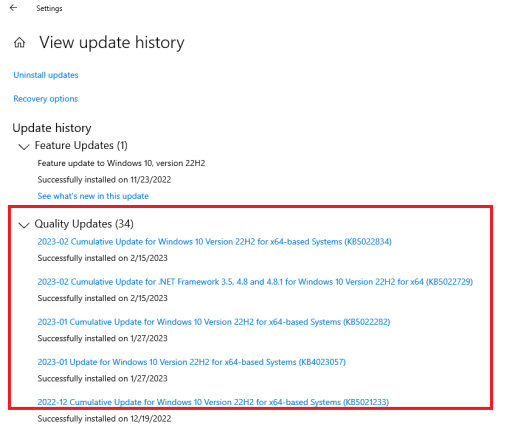Click the View update history page title
Image resolution: width=532 pixels, height=430 pixels.
click(112, 43)
